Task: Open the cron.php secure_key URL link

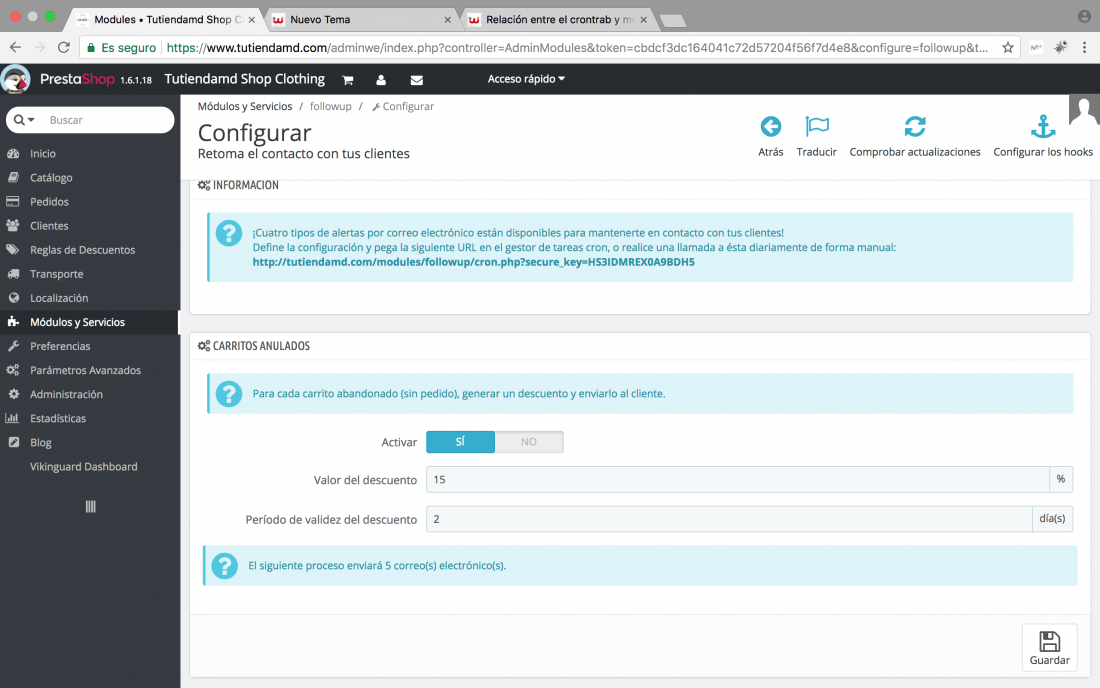Action: pos(474,262)
